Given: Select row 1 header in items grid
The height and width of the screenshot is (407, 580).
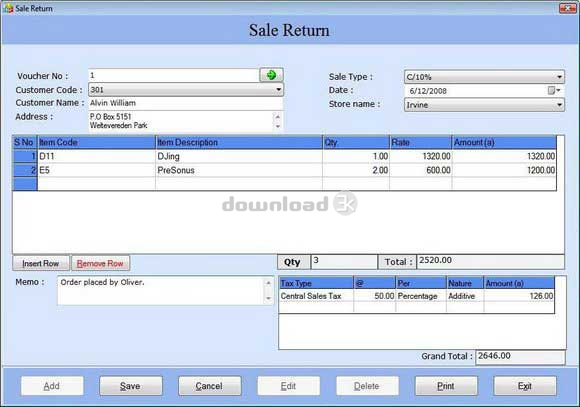Looking at the screenshot, I should [25, 156].
